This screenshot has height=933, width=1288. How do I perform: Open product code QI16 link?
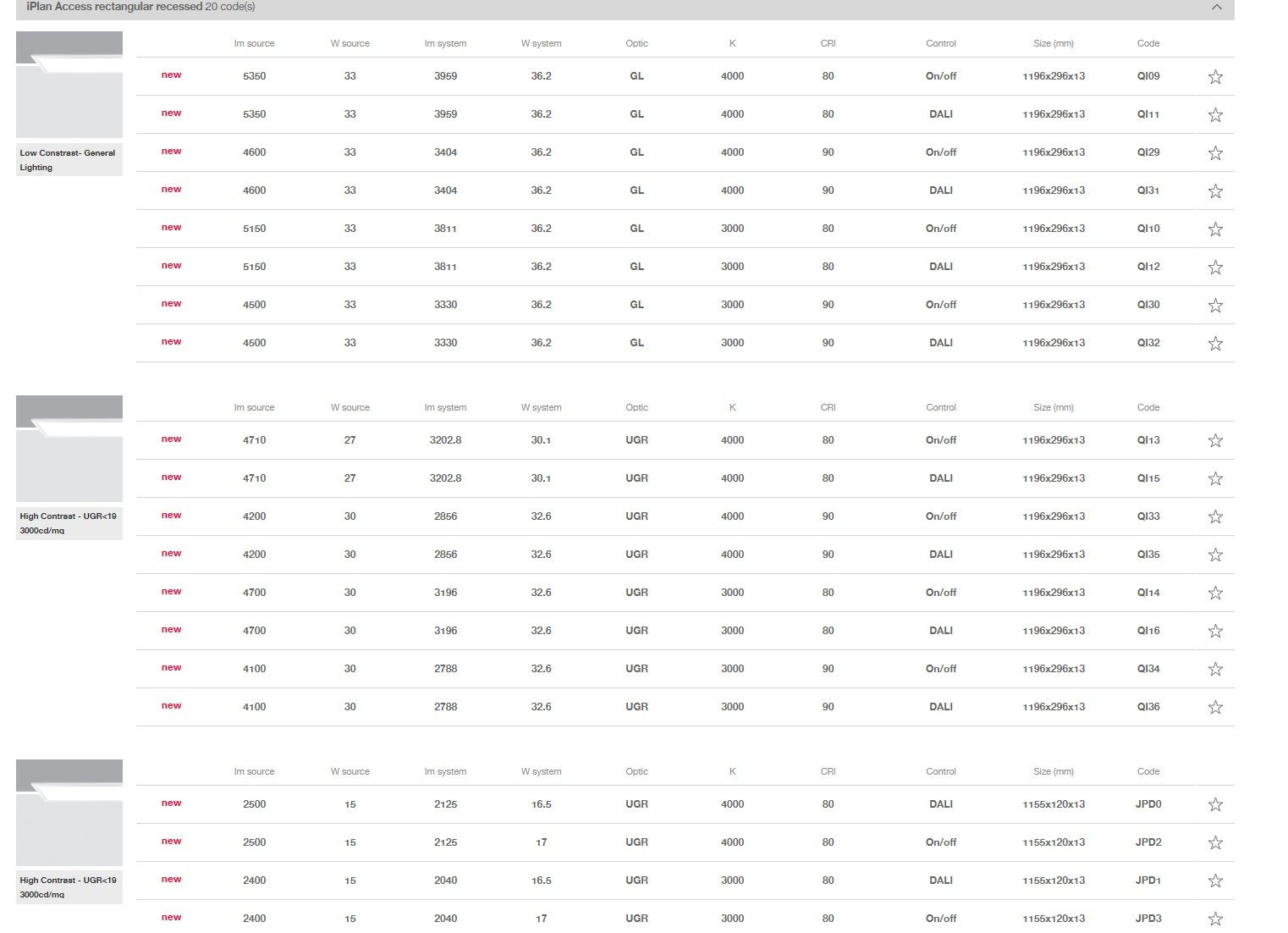1148,631
